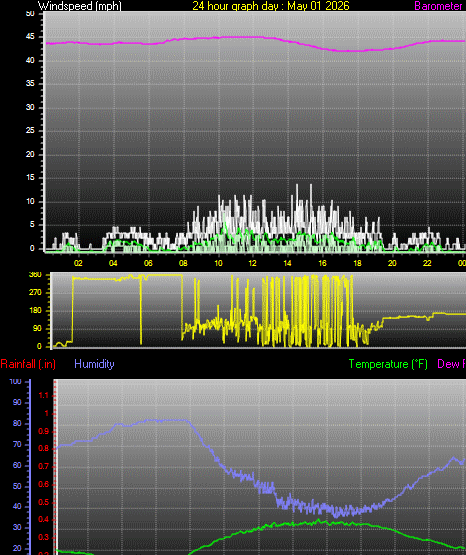
Task: Click the 'Windspeed (mph)' graph label
Action: [x=80, y=6]
